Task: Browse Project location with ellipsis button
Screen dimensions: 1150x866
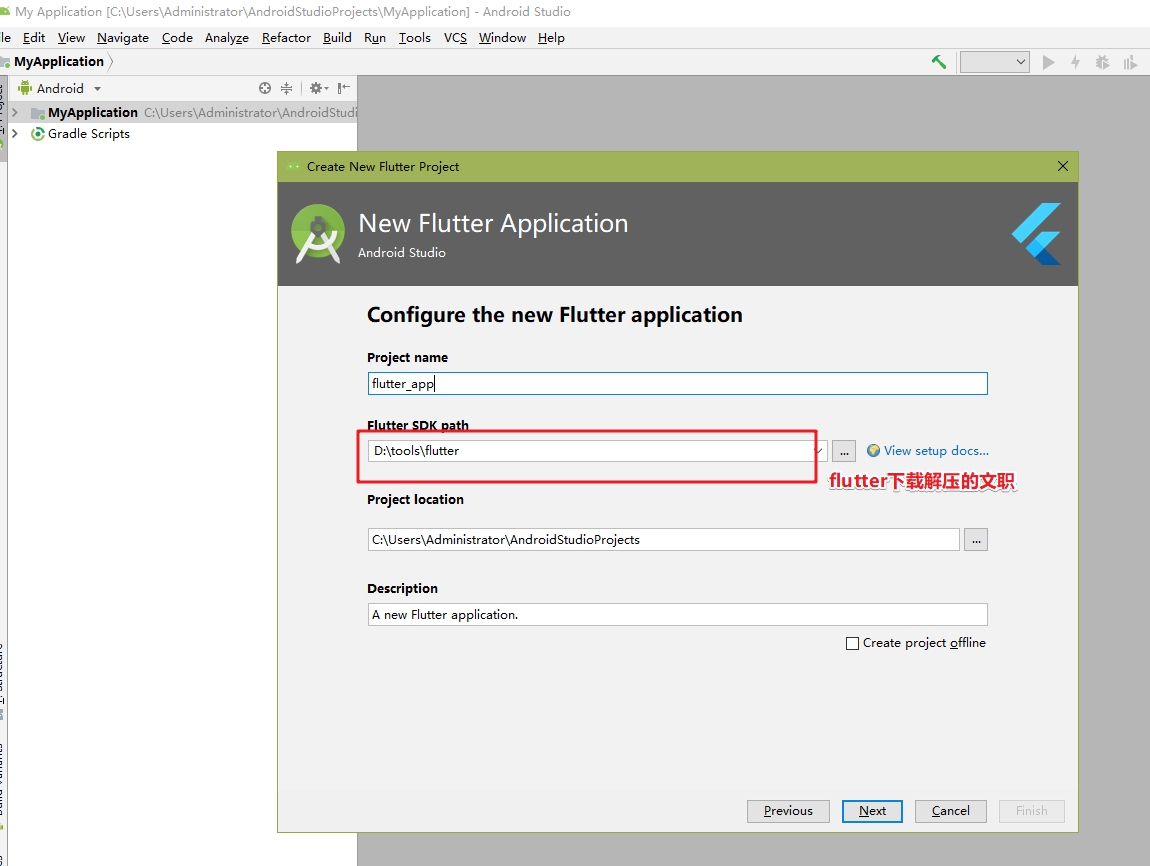Action: point(975,540)
